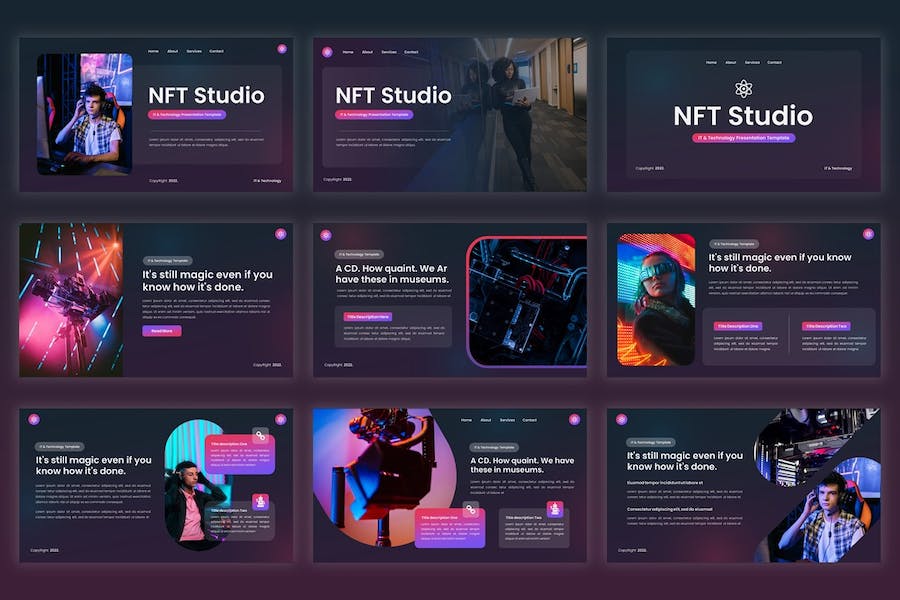Select the icon badge beside Title Description One on last row center slide
The width and height of the screenshot is (900, 600).
click(x=469, y=510)
